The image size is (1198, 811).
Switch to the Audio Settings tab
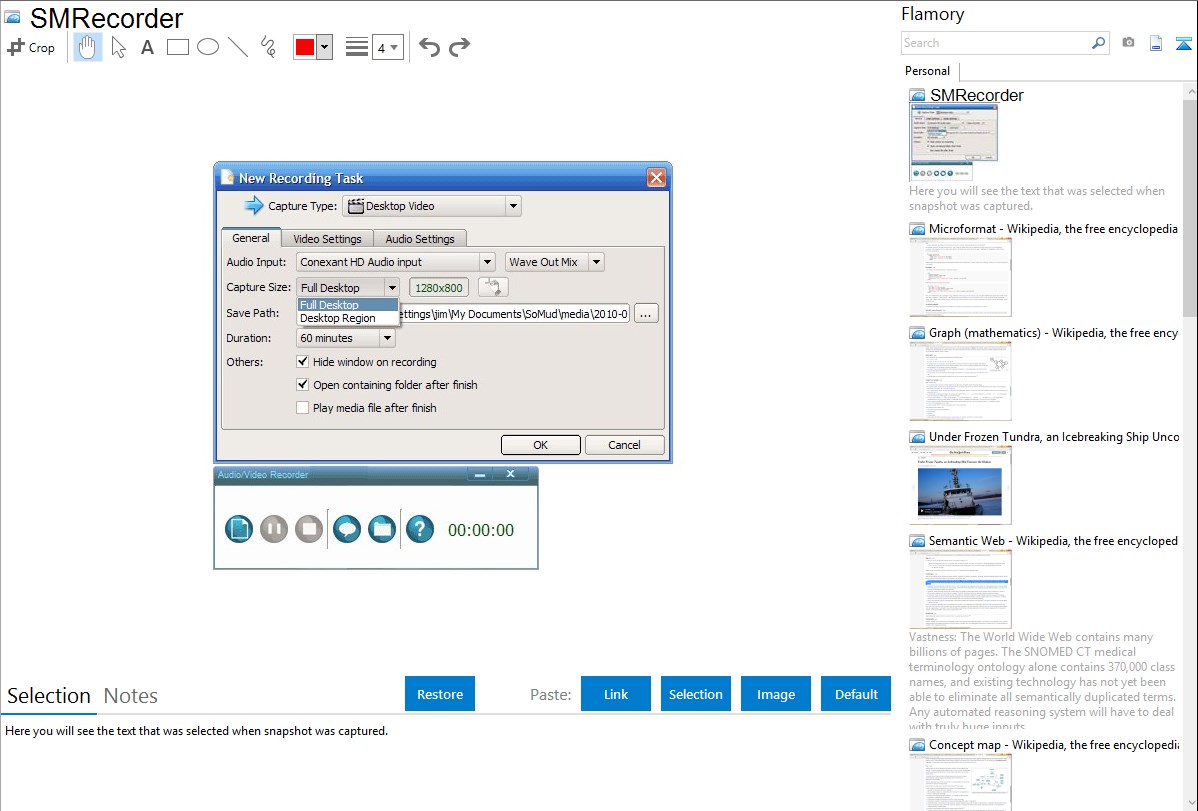[x=419, y=238]
